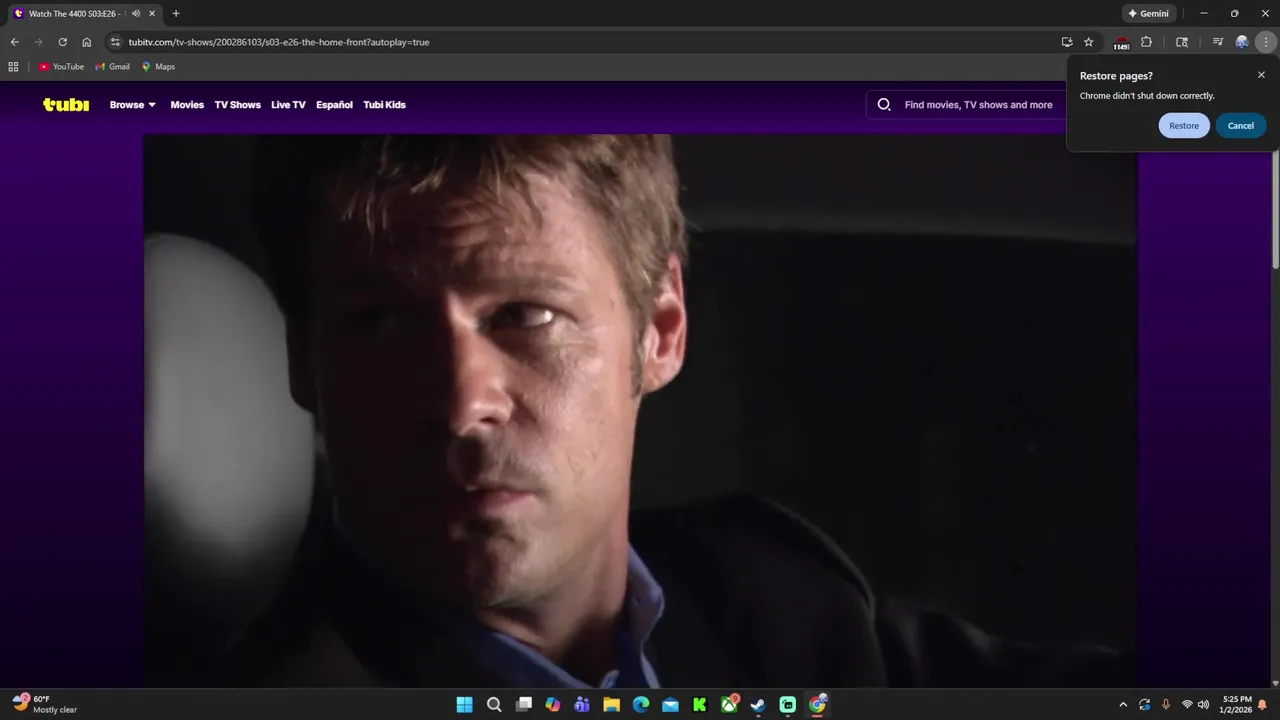
Task: Open a new browser tab
Action: 176,14
